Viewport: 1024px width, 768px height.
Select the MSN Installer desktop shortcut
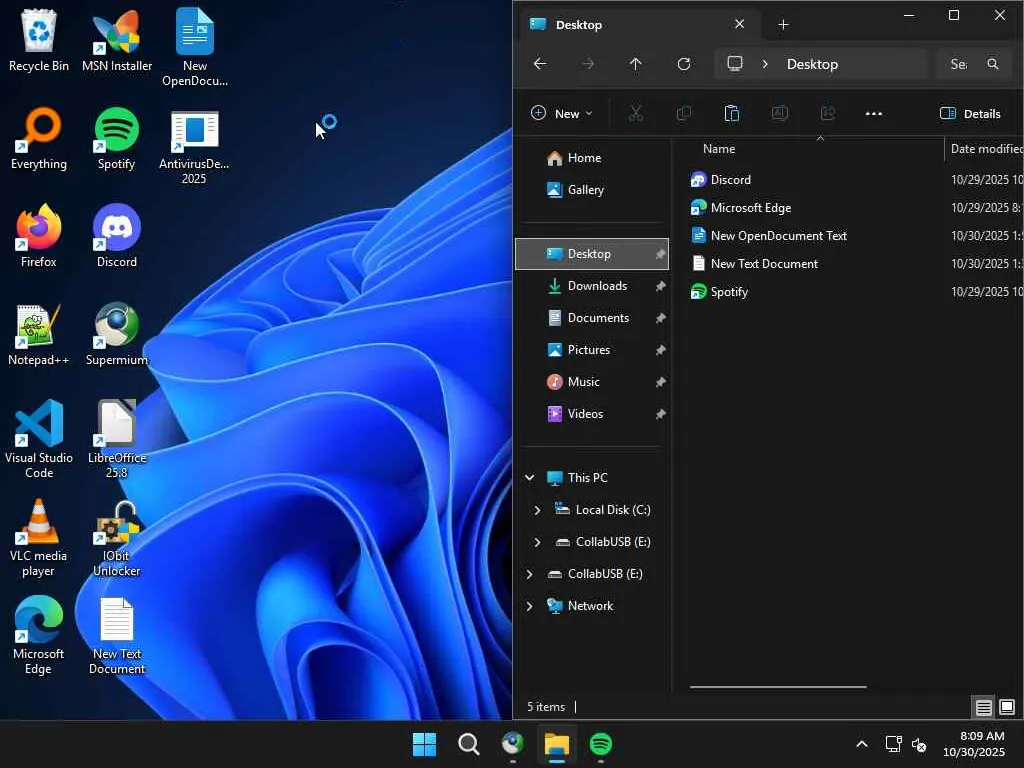pyautogui.click(x=117, y=40)
